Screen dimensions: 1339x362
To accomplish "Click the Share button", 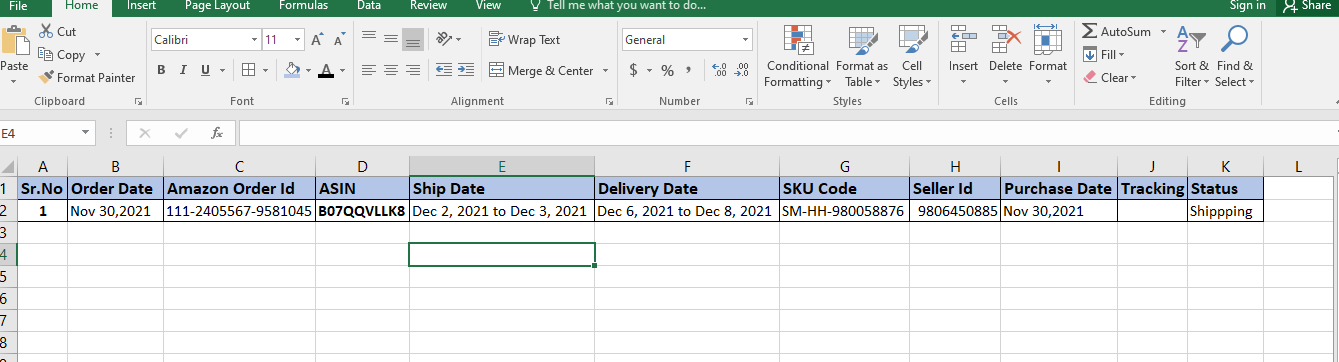I will point(1307,6).
